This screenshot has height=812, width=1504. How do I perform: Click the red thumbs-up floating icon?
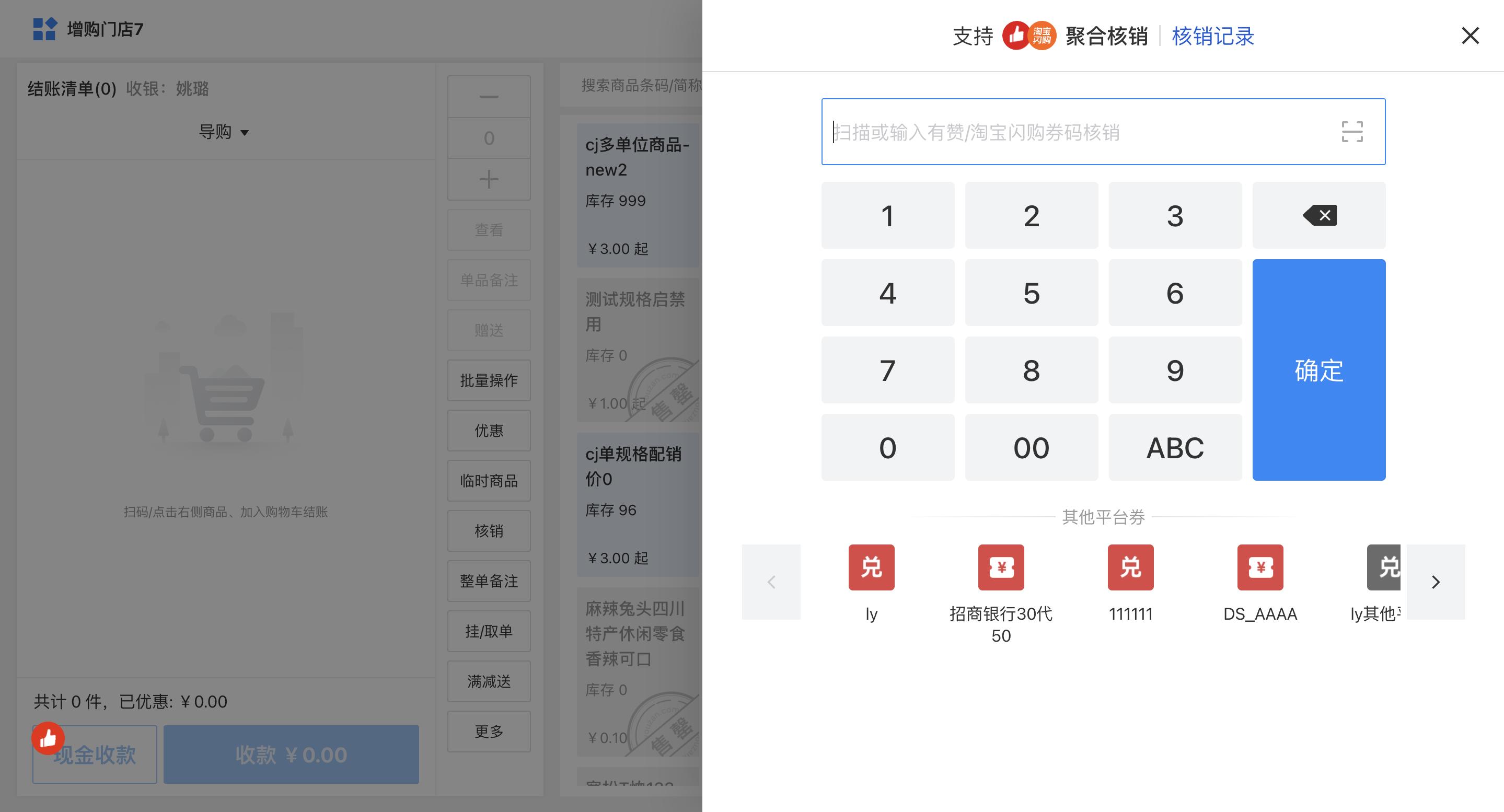tap(48, 738)
